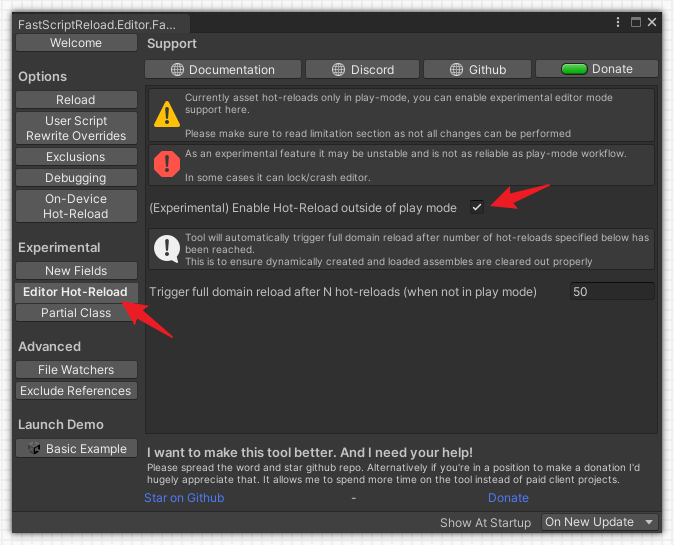Click the Advanced section heading
This screenshot has height=545, width=674.
point(49,346)
